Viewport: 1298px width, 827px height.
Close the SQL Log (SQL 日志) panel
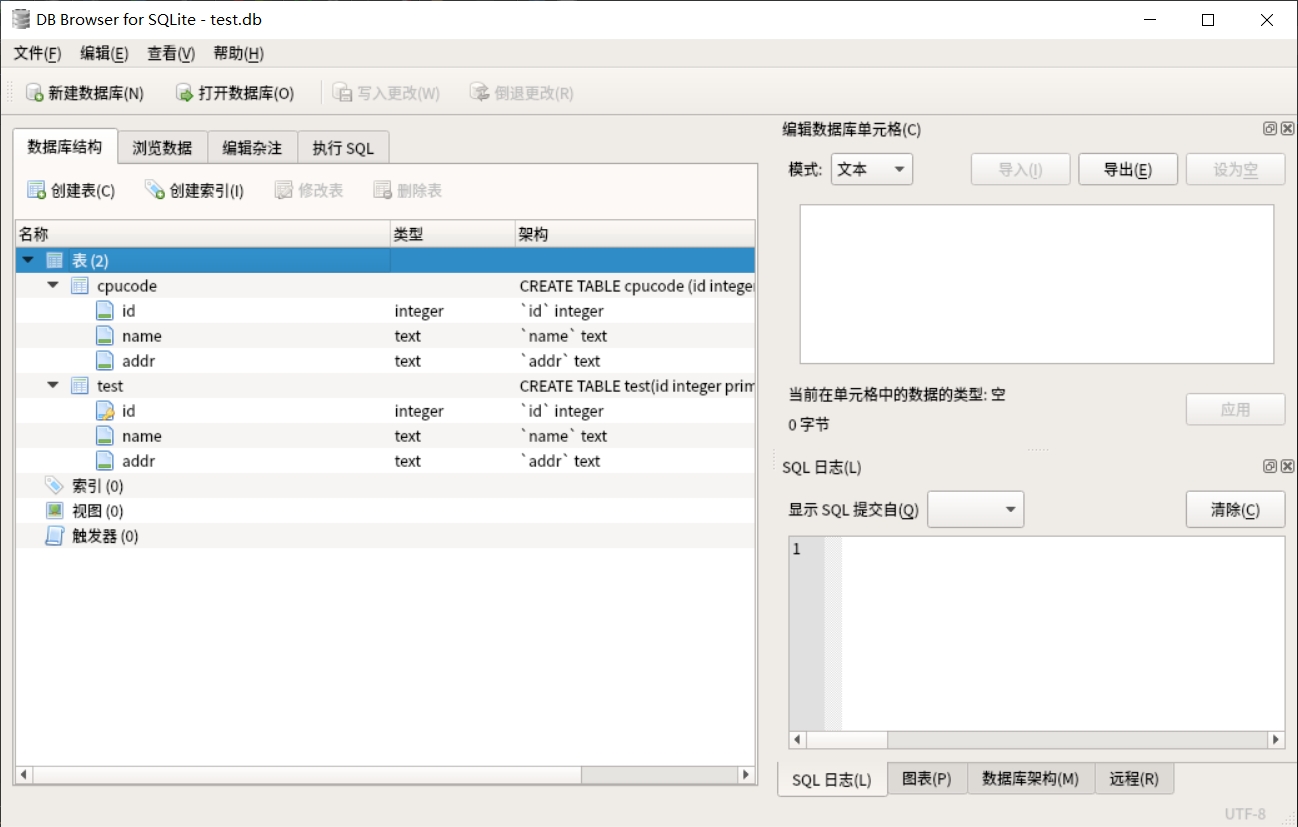pos(1287,467)
